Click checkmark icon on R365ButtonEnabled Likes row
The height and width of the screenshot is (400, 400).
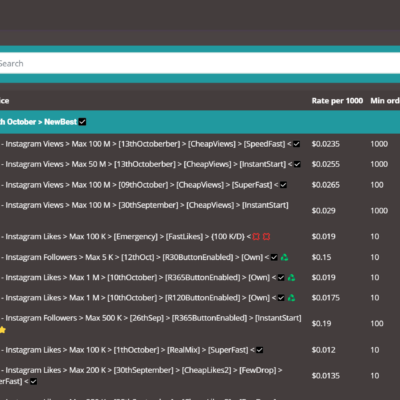pyautogui.click(x=281, y=278)
